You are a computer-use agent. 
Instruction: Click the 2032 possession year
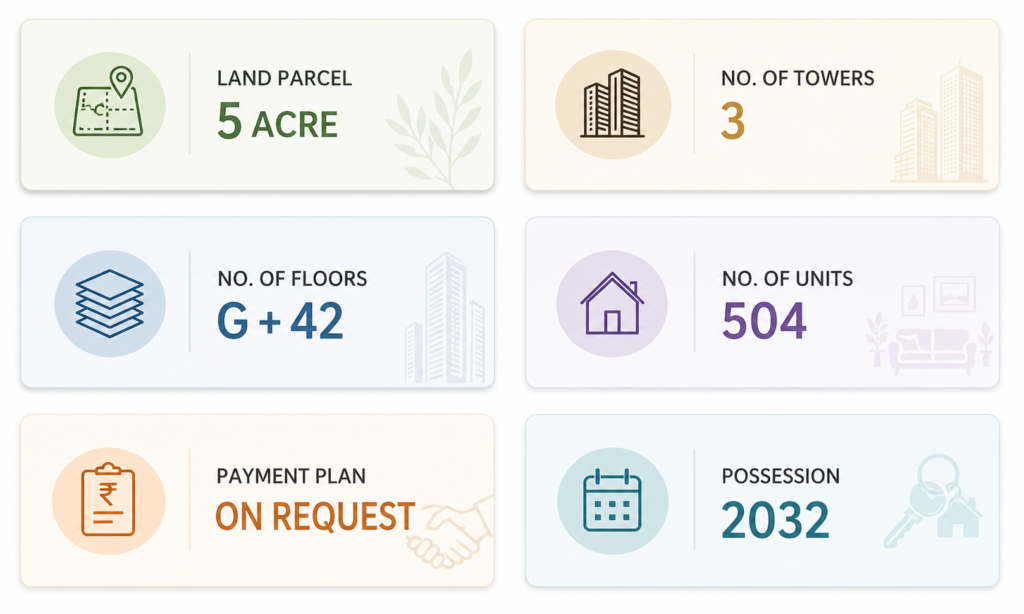775,519
